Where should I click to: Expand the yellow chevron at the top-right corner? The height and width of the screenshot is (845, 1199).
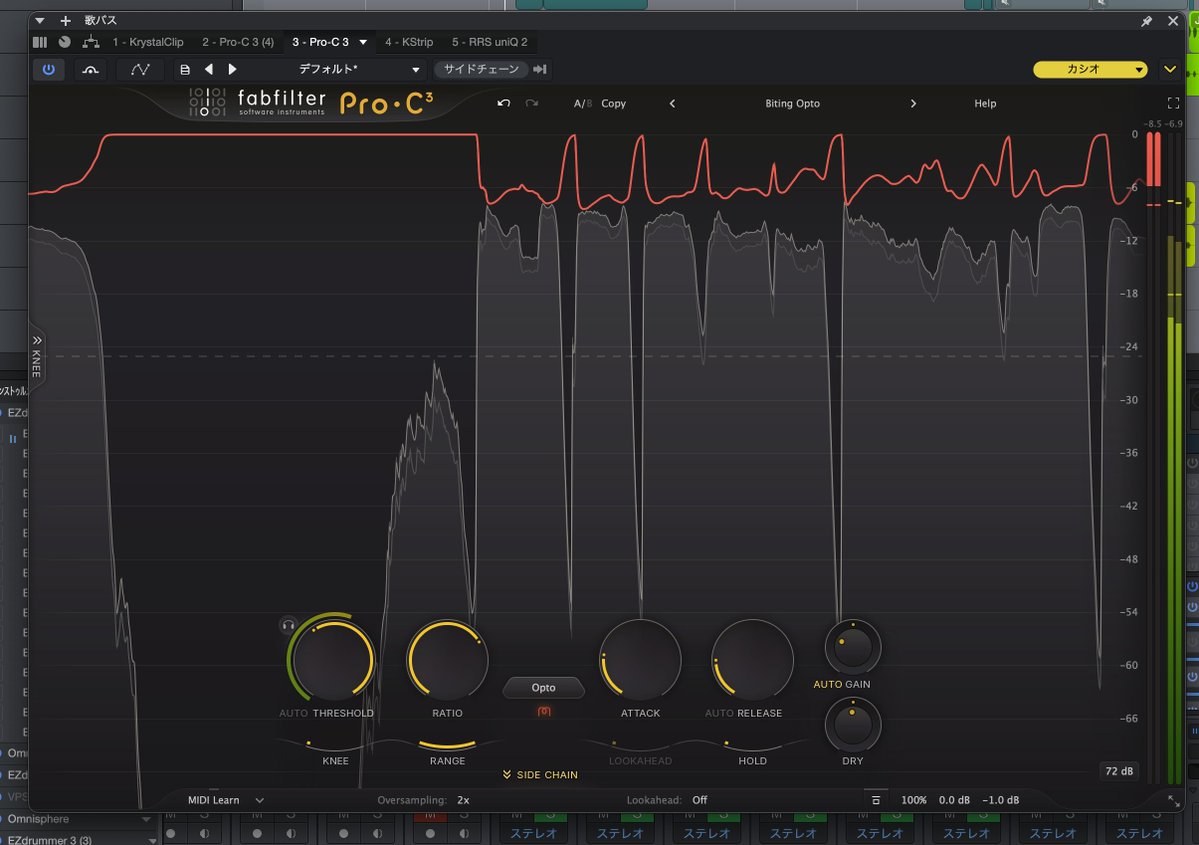1170,70
